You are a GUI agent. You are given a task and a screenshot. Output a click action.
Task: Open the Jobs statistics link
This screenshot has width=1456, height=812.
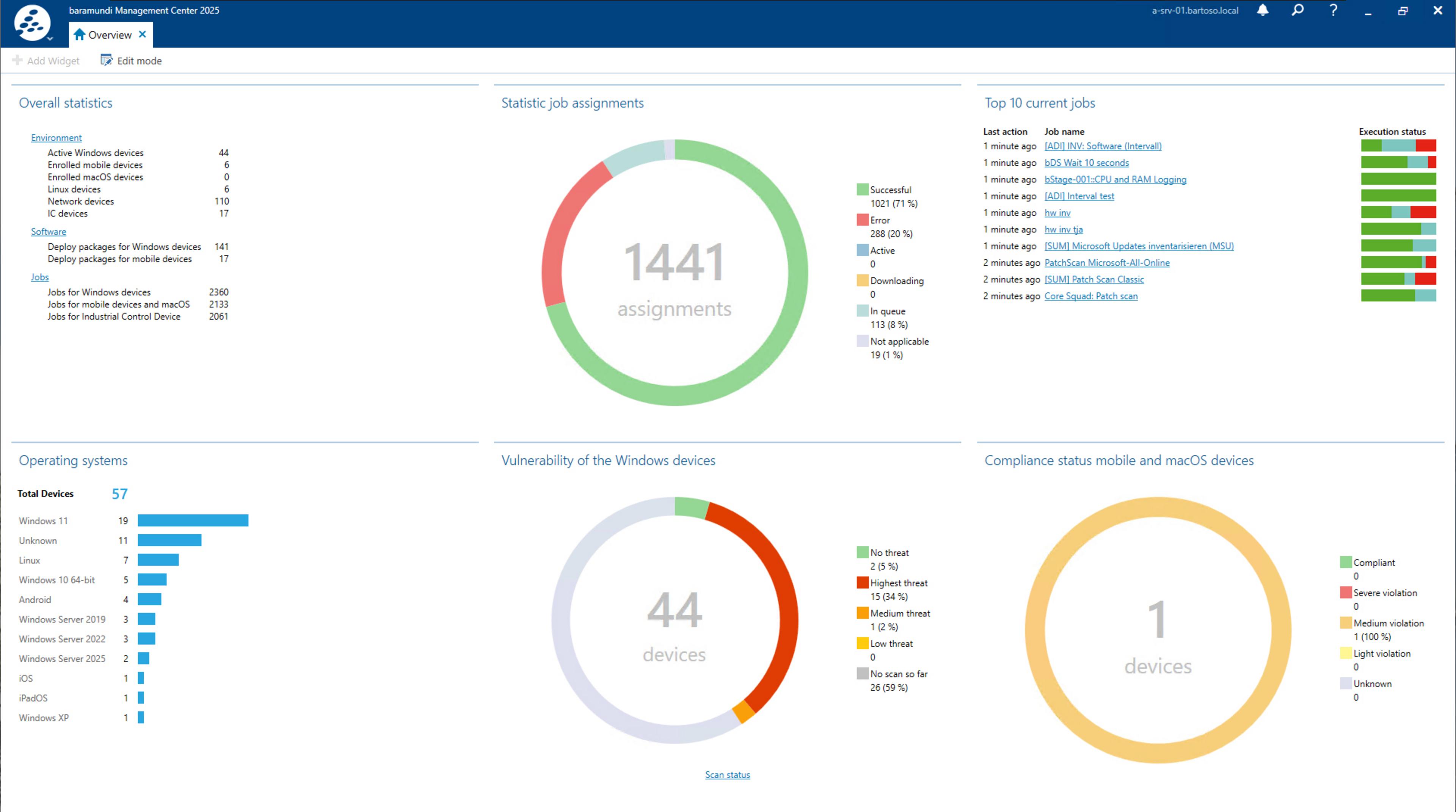click(39, 277)
